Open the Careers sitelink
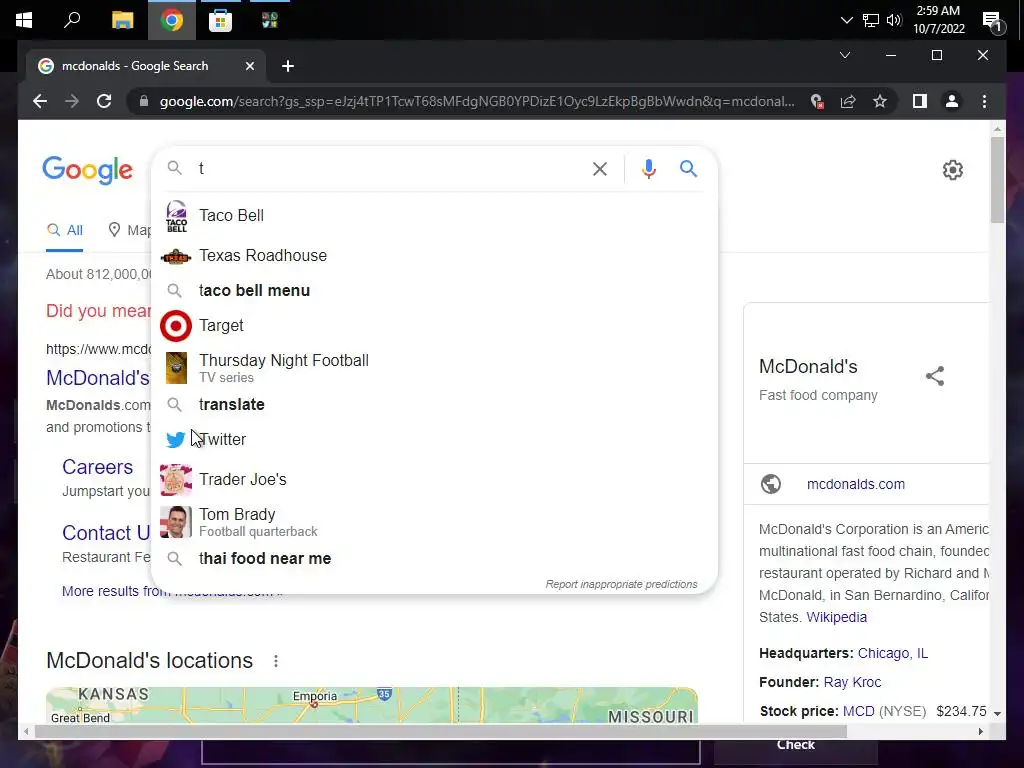1024x768 pixels. (97, 467)
